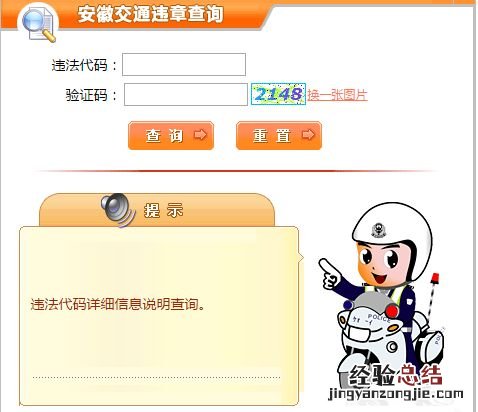Click the motorcycle's red headlight

tap(392, 311)
